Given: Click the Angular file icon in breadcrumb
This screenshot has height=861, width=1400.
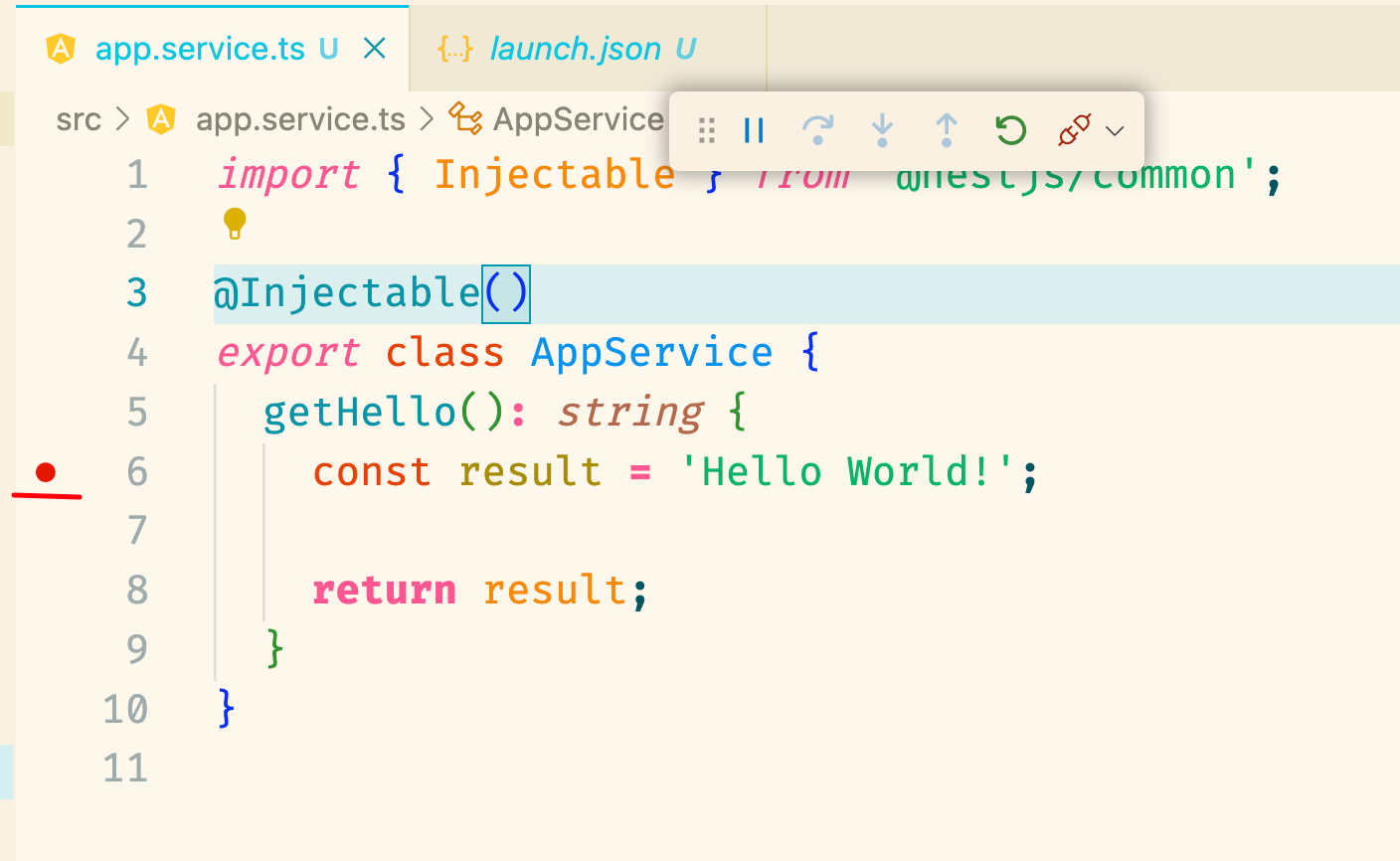Looking at the screenshot, I should click(x=161, y=119).
